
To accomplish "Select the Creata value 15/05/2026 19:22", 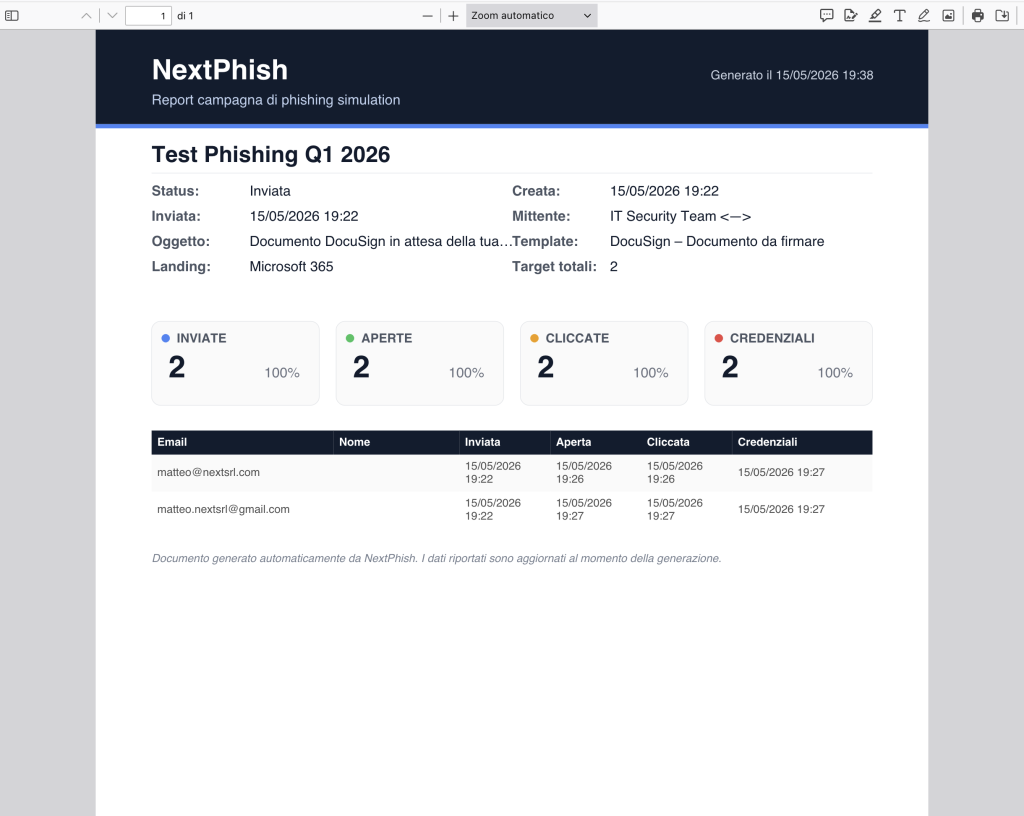I will [x=664, y=191].
